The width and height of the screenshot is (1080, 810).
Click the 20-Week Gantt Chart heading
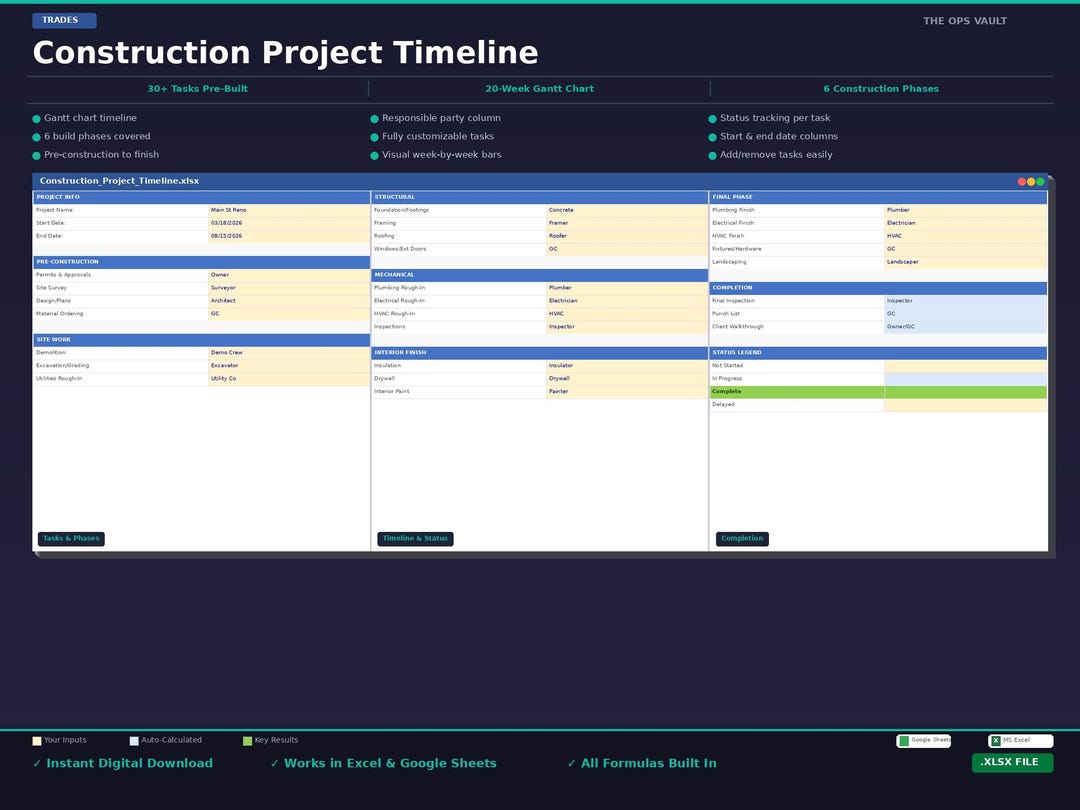click(539, 89)
